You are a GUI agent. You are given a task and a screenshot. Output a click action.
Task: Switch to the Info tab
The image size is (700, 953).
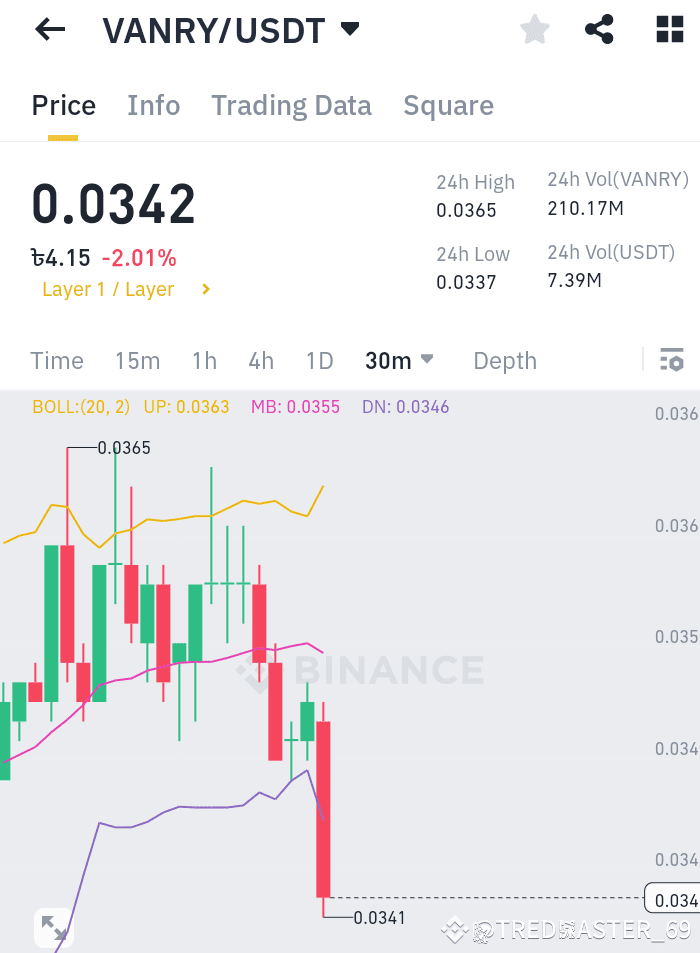153,105
